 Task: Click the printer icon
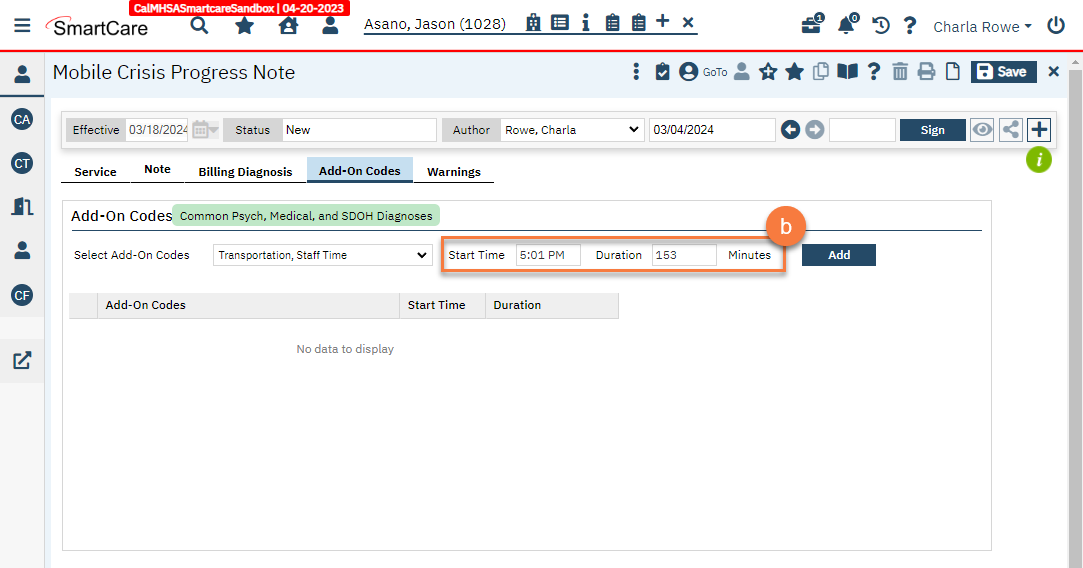pyautogui.click(x=926, y=71)
